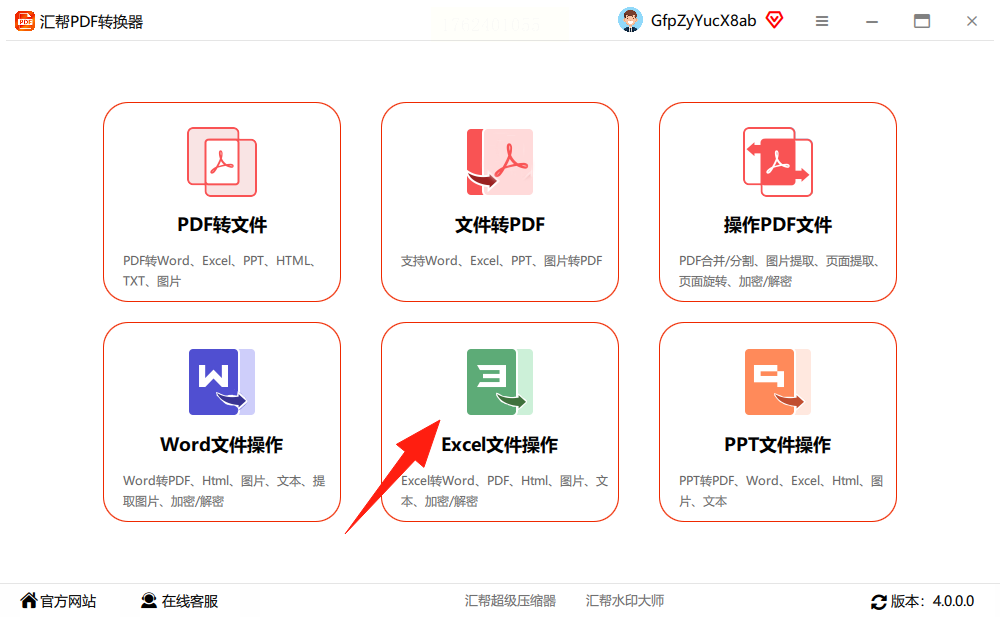Click the user avatar picture

(x=630, y=20)
